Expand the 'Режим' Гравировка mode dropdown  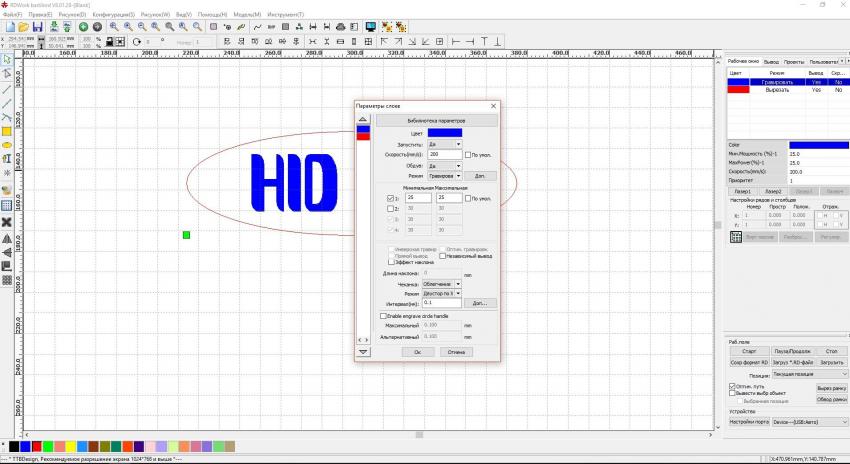pyautogui.click(x=444, y=176)
